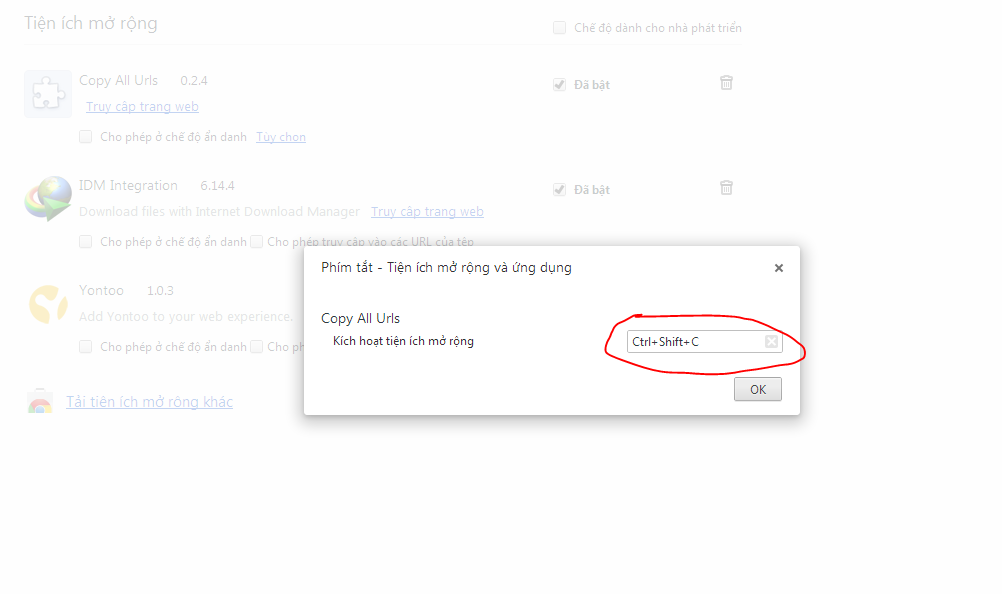Click the Add Yontoo to your web experience text
Screen dimensions: 1002x594
185,317
